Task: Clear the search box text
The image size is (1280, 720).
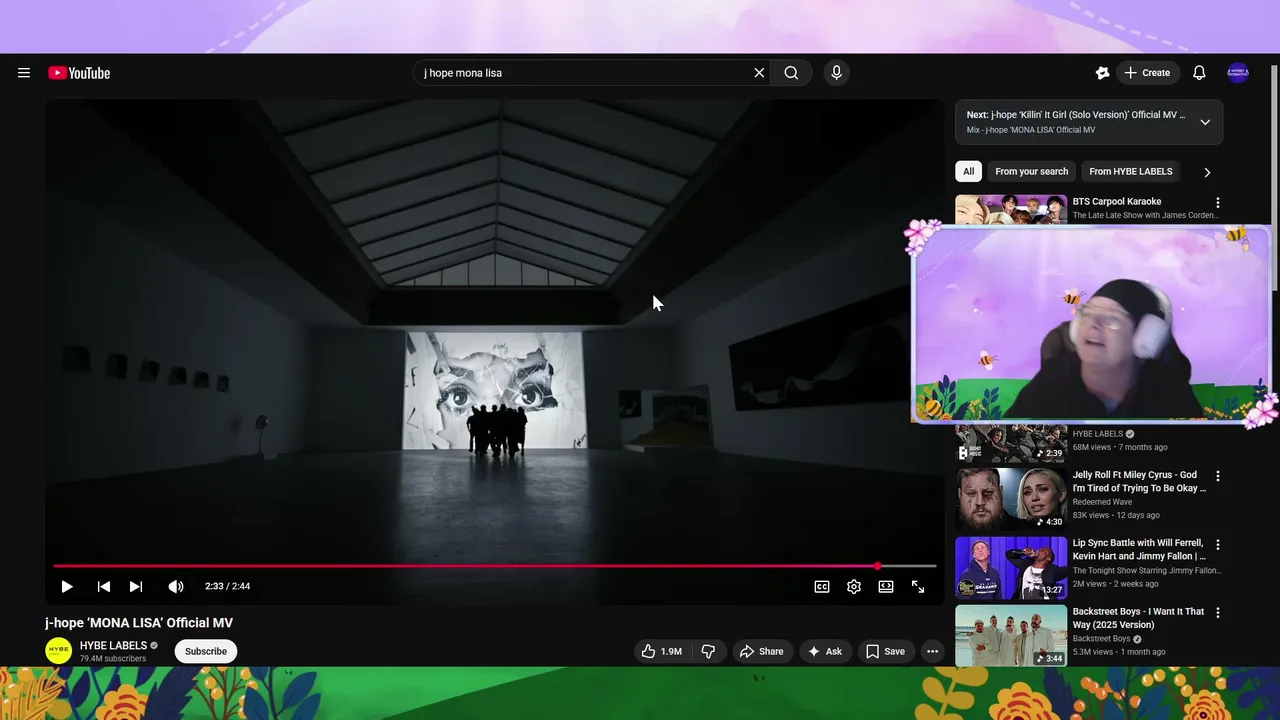Action: click(759, 73)
